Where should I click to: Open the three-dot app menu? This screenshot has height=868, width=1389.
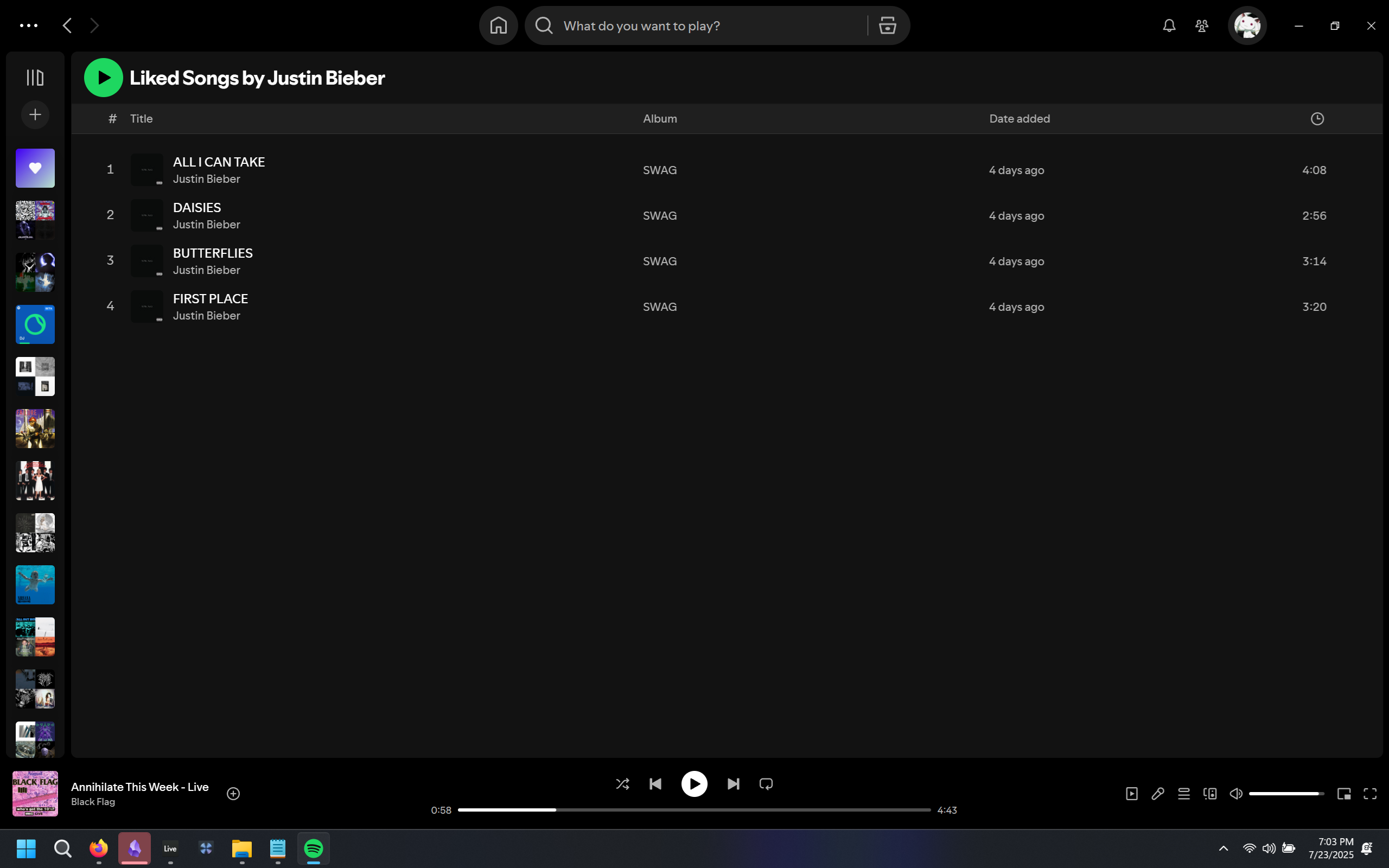(x=29, y=25)
